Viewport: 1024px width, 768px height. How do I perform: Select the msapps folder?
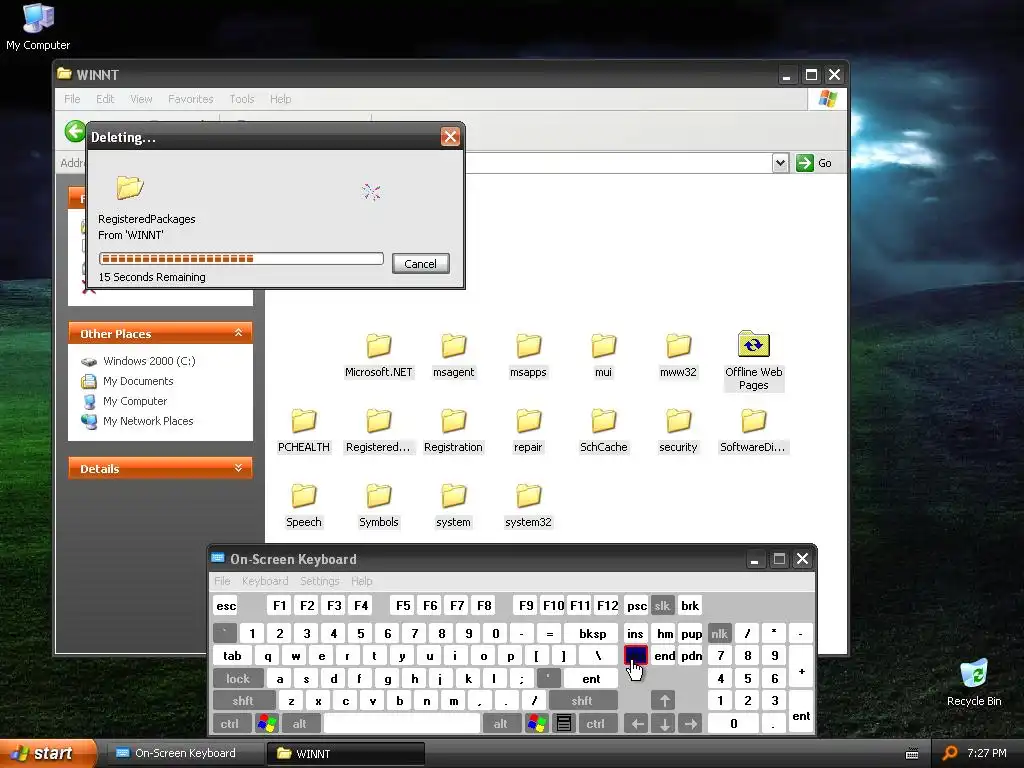(x=528, y=356)
